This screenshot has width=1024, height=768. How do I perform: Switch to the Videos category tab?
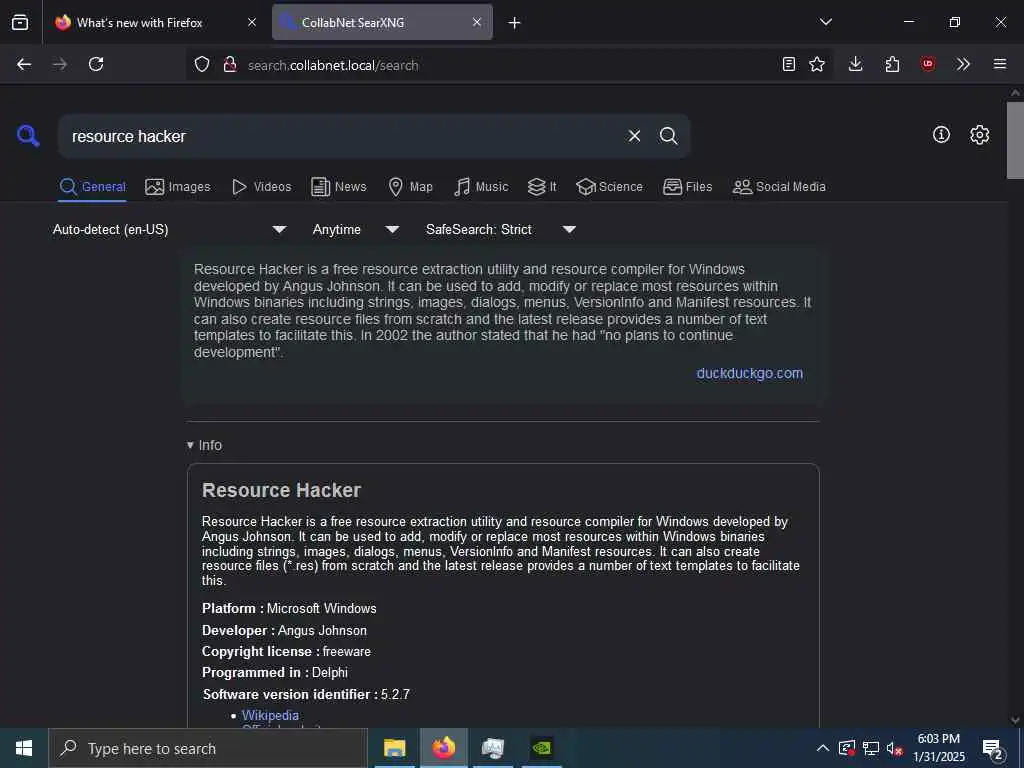(261, 187)
